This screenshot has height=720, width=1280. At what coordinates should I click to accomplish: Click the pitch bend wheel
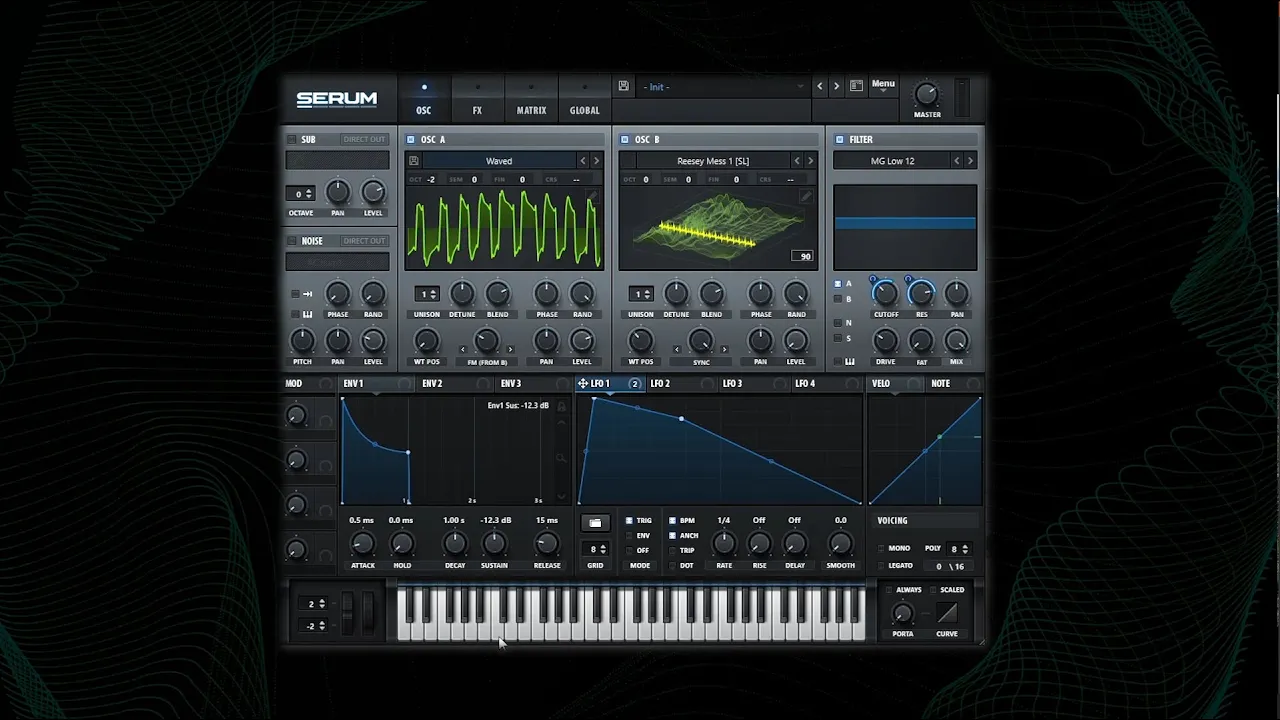point(348,612)
